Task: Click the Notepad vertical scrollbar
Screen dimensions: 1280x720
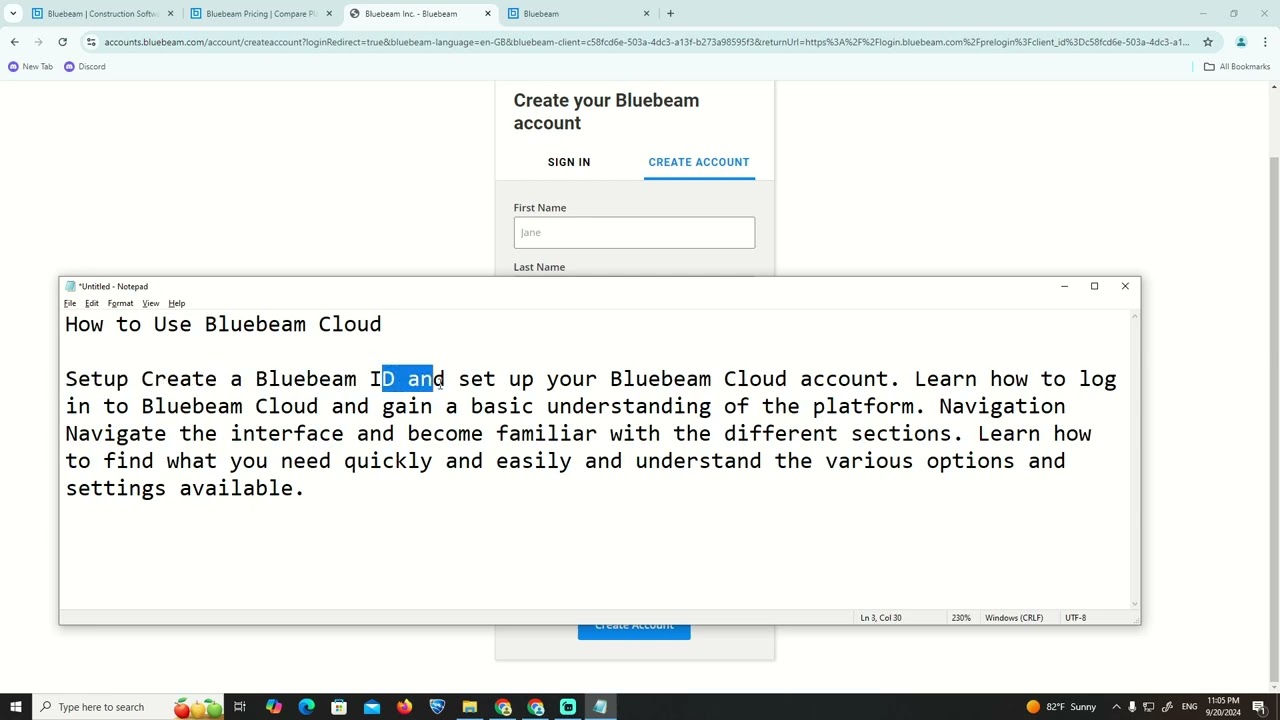Action: [1135, 460]
